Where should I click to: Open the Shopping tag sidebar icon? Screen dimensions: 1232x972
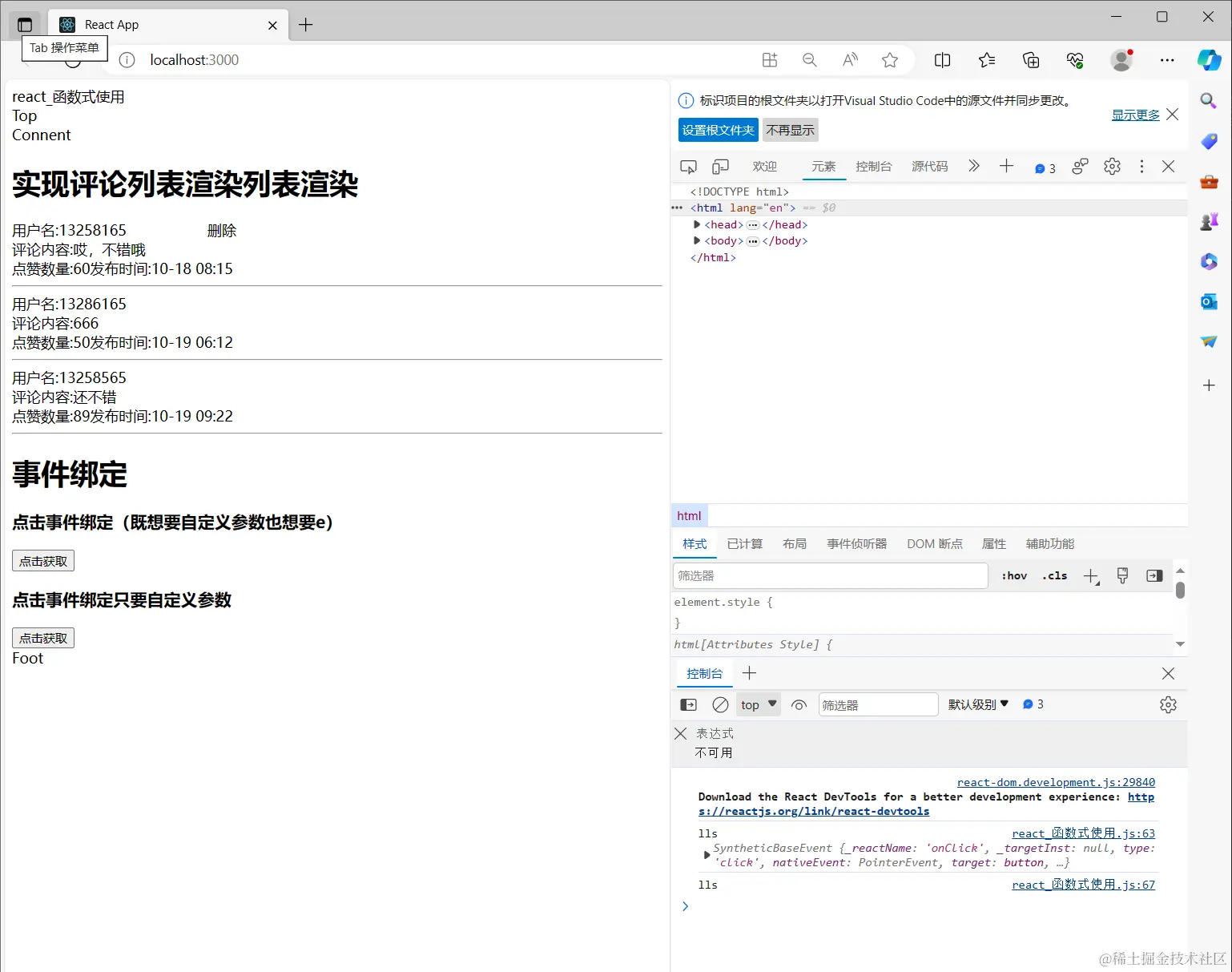coord(1209,142)
